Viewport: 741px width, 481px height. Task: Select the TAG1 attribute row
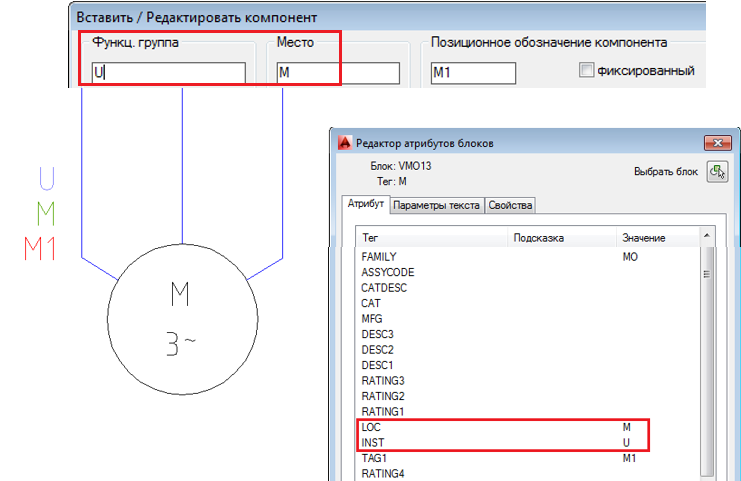coord(527,458)
